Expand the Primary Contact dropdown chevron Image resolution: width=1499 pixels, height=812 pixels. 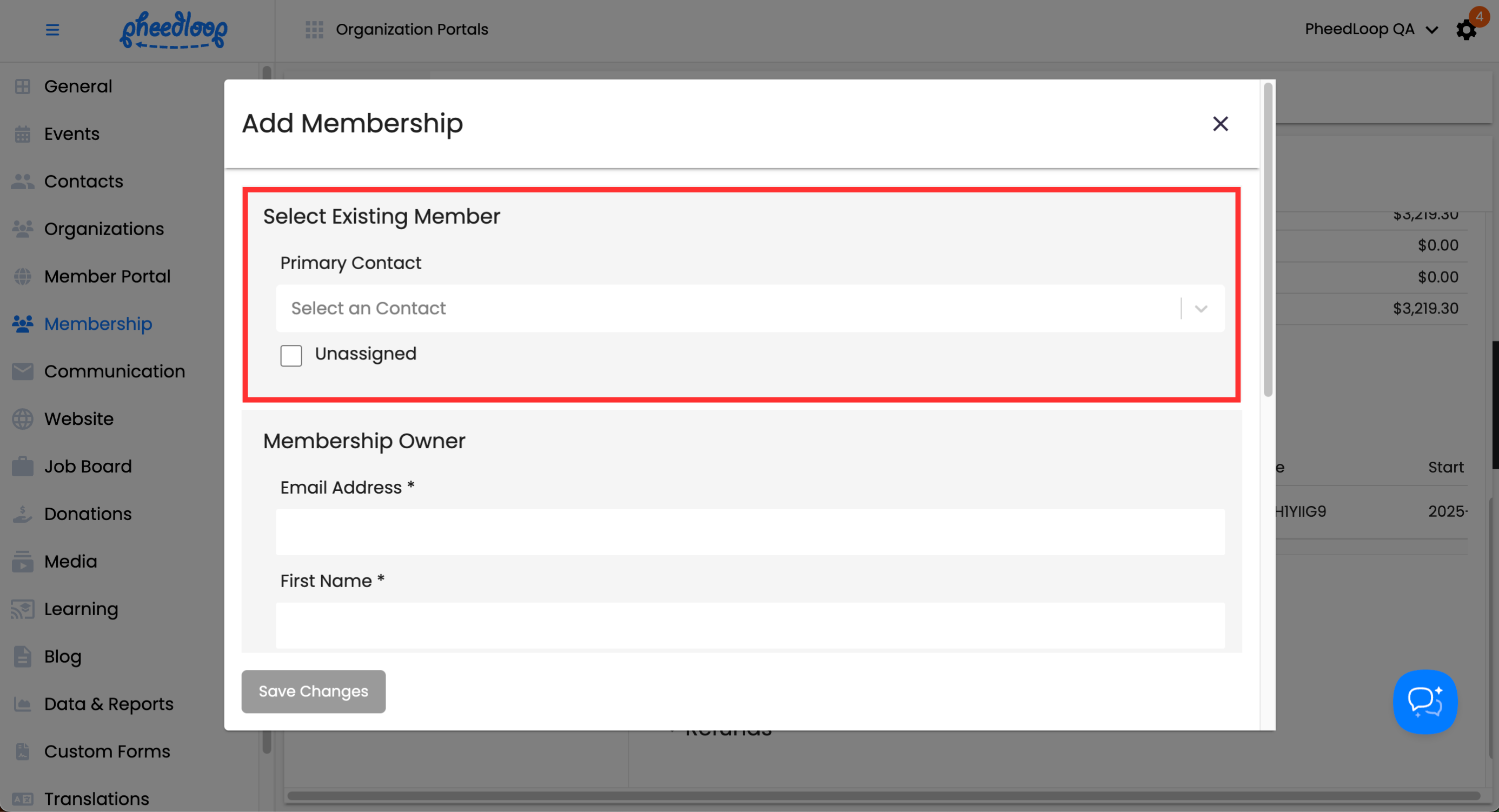click(1201, 309)
